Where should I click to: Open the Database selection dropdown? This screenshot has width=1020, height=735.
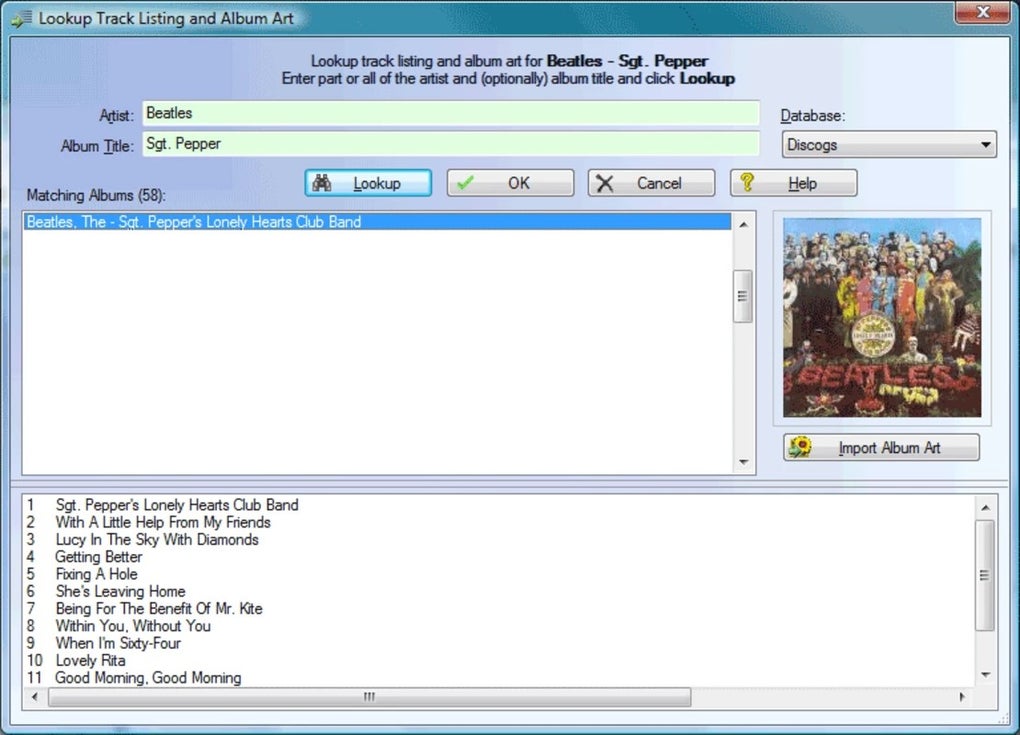(x=984, y=144)
